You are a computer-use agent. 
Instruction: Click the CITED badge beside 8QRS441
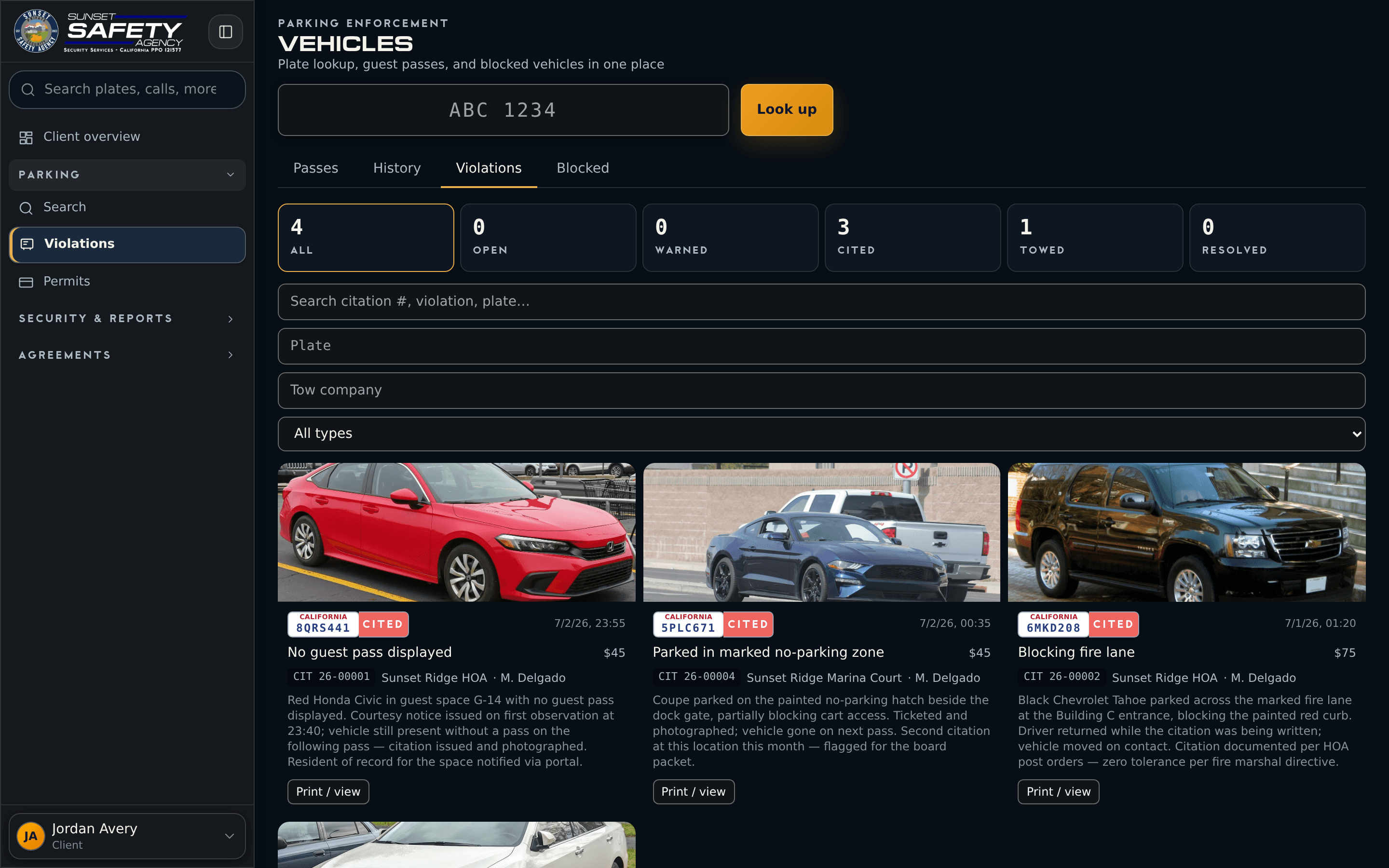tap(383, 624)
